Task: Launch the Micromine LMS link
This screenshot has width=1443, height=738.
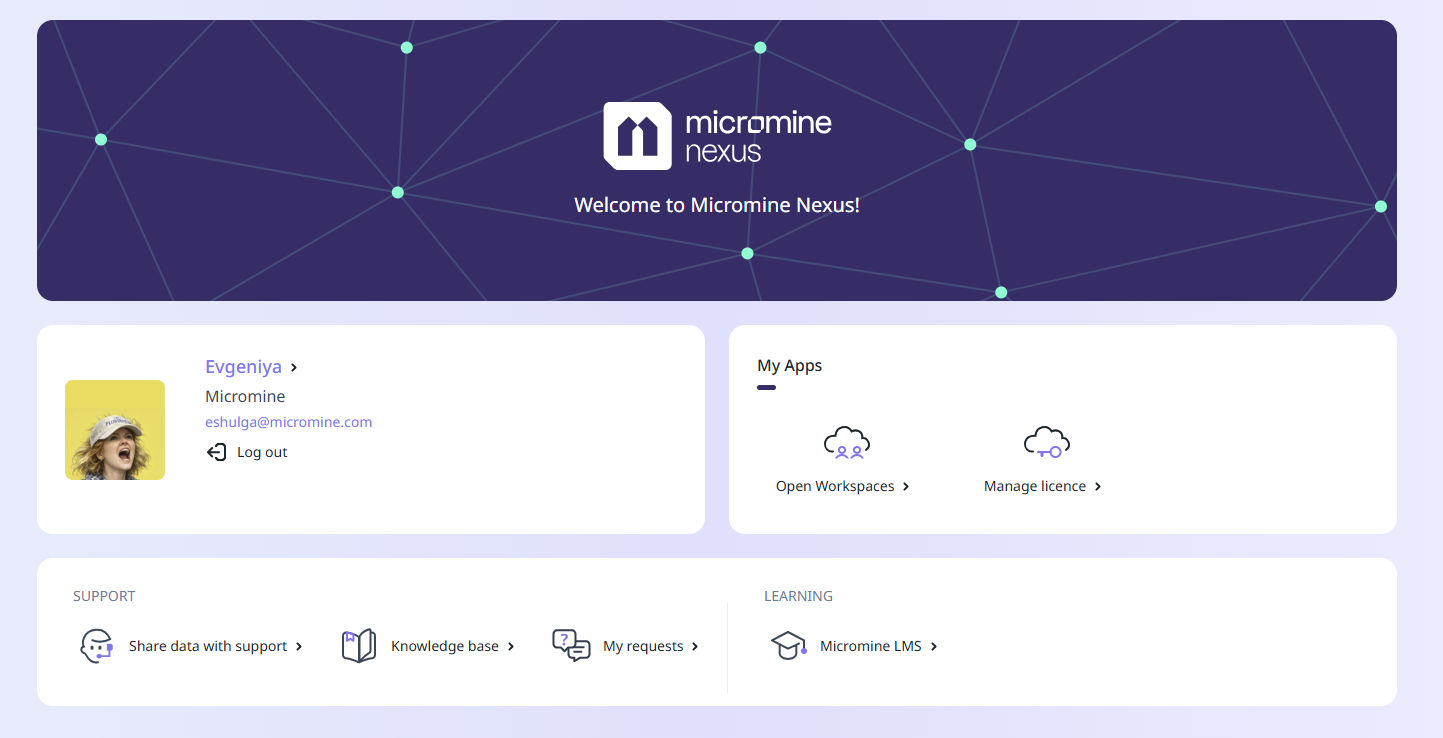Action: coord(871,646)
